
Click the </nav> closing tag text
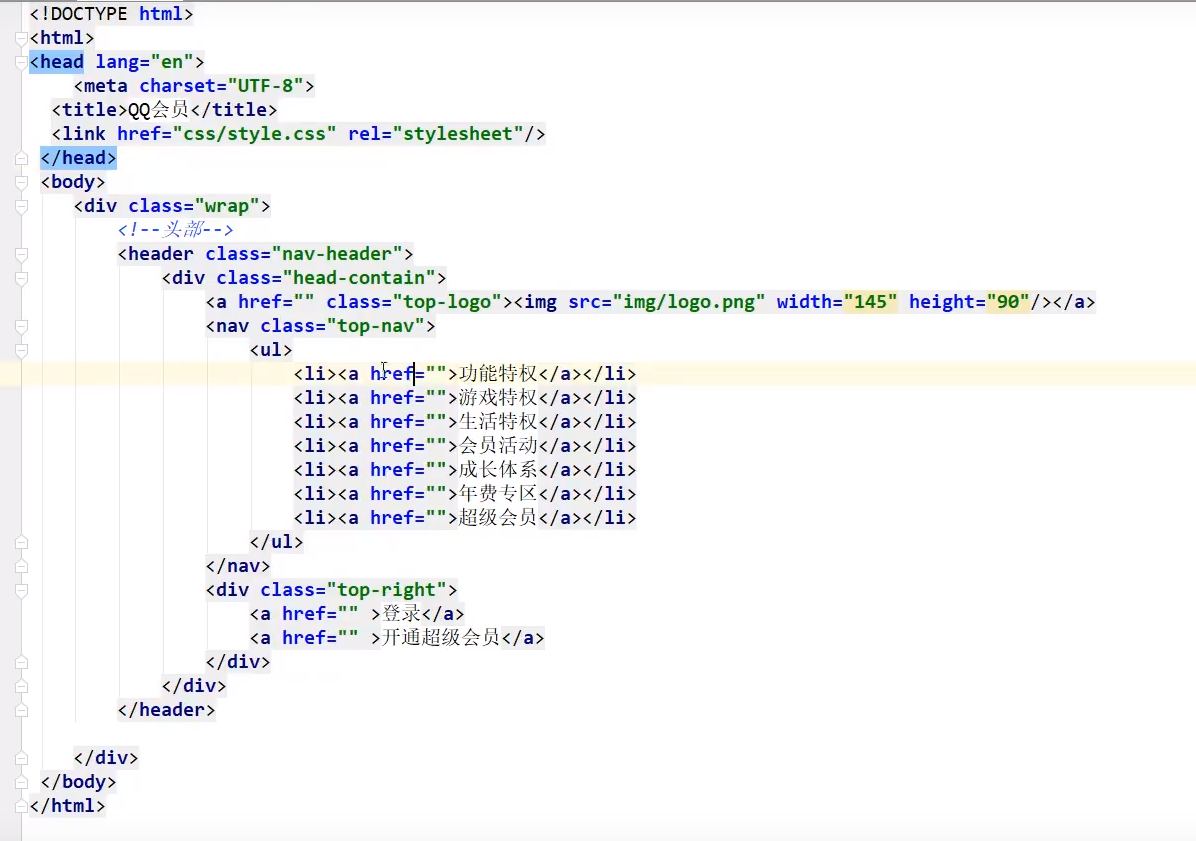(238, 566)
